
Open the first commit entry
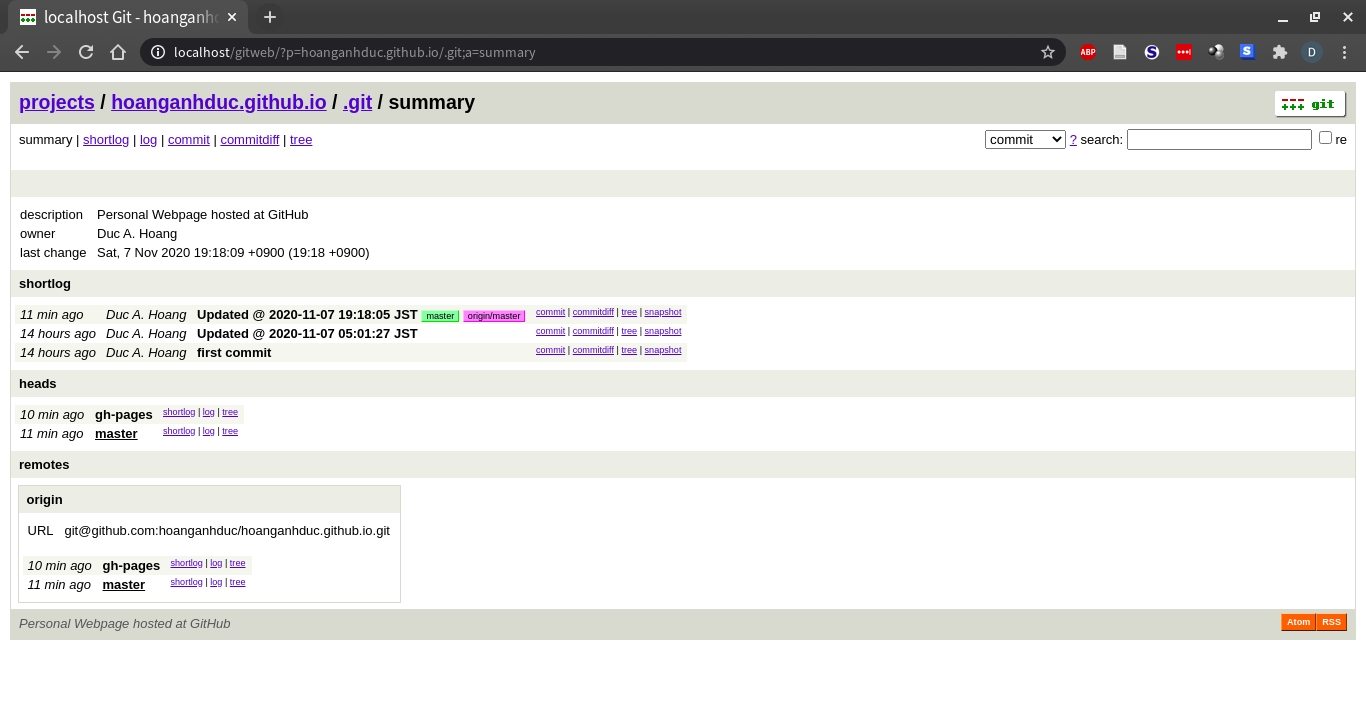coord(234,353)
